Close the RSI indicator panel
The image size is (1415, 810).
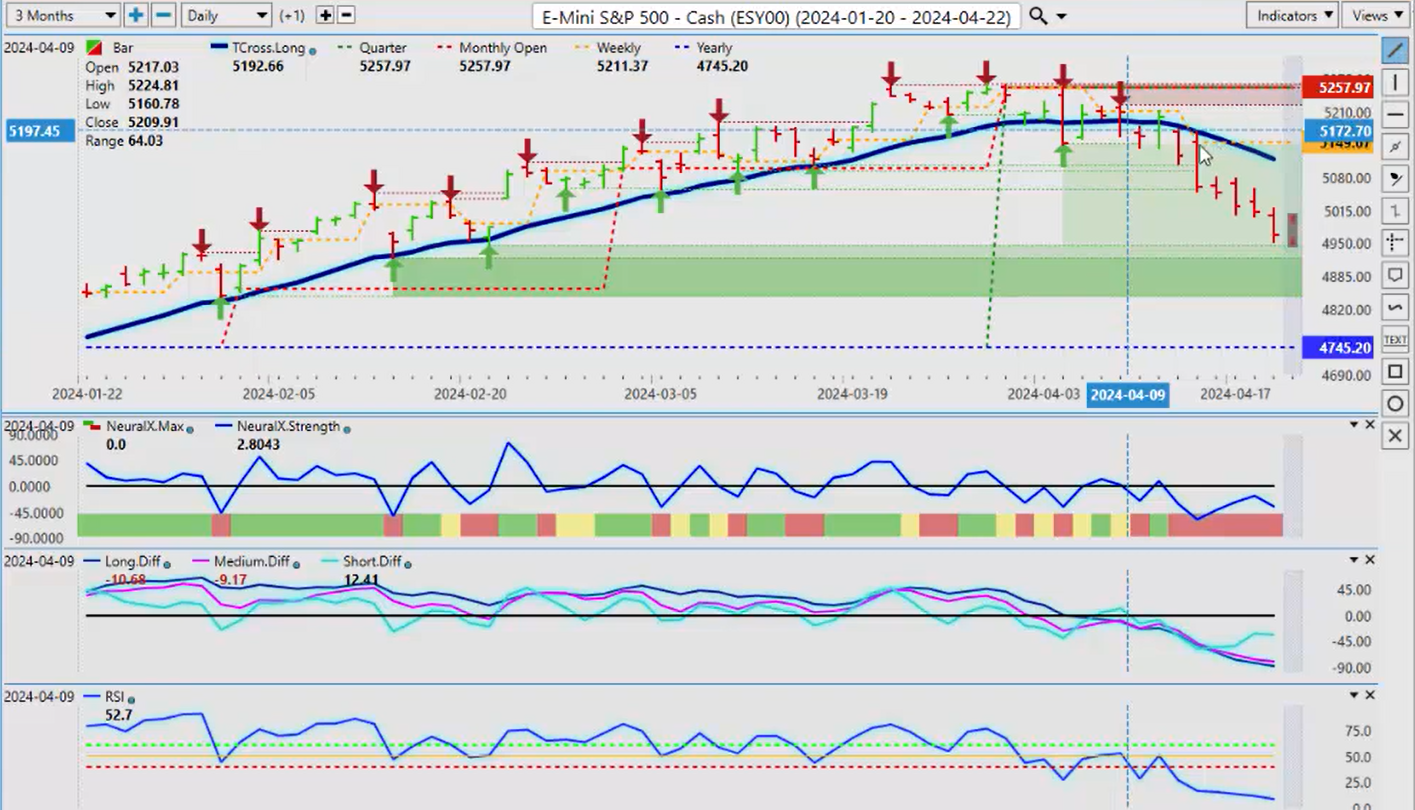tap(1370, 695)
